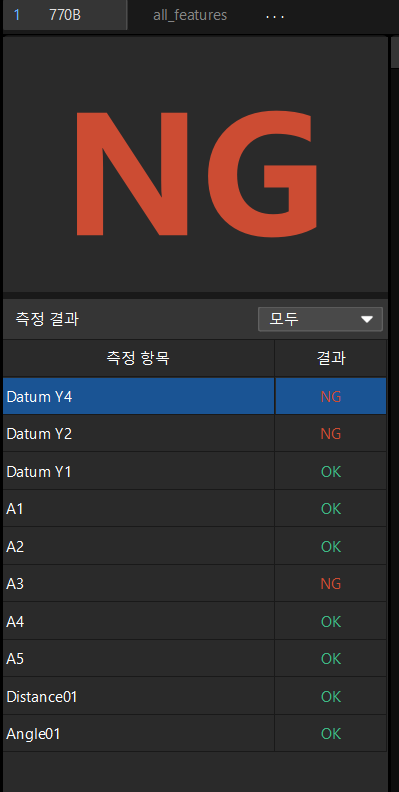Switch to the all_features tab

pos(190,15)
